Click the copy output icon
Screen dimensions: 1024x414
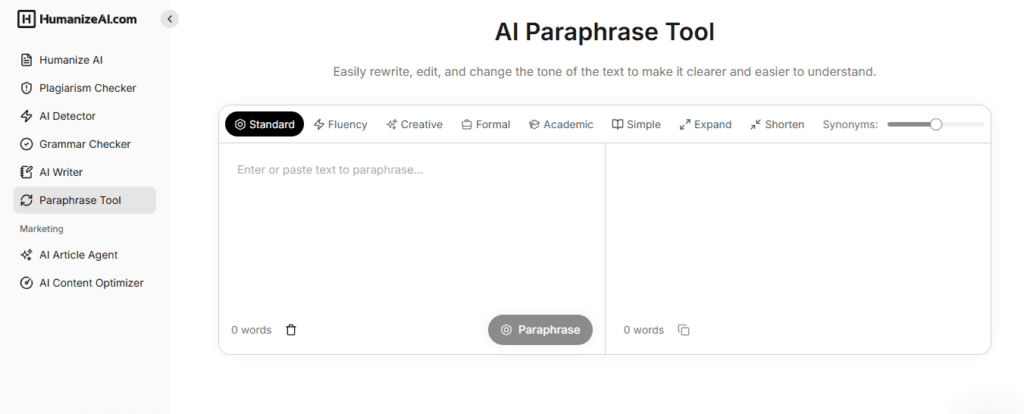684,330
